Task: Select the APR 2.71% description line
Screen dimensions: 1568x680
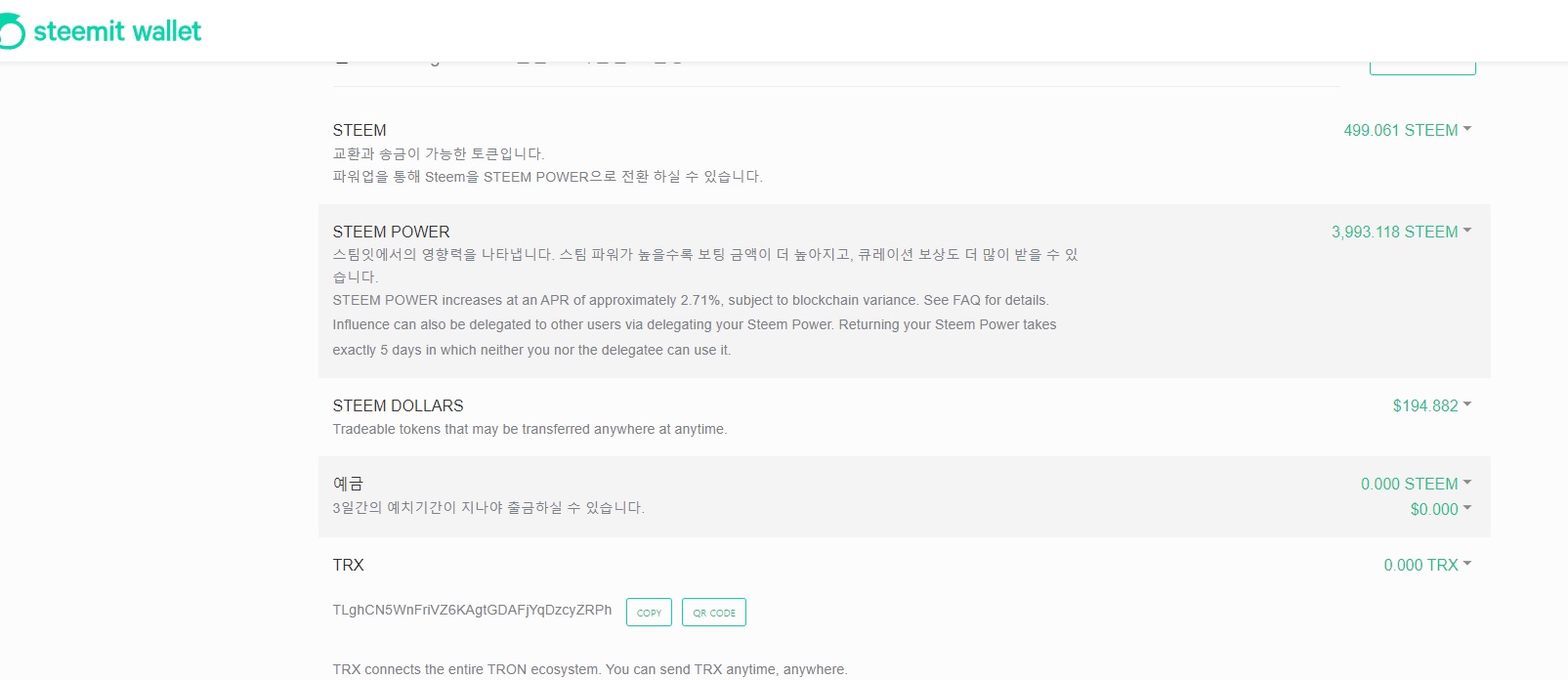Action: pos(691,300)
